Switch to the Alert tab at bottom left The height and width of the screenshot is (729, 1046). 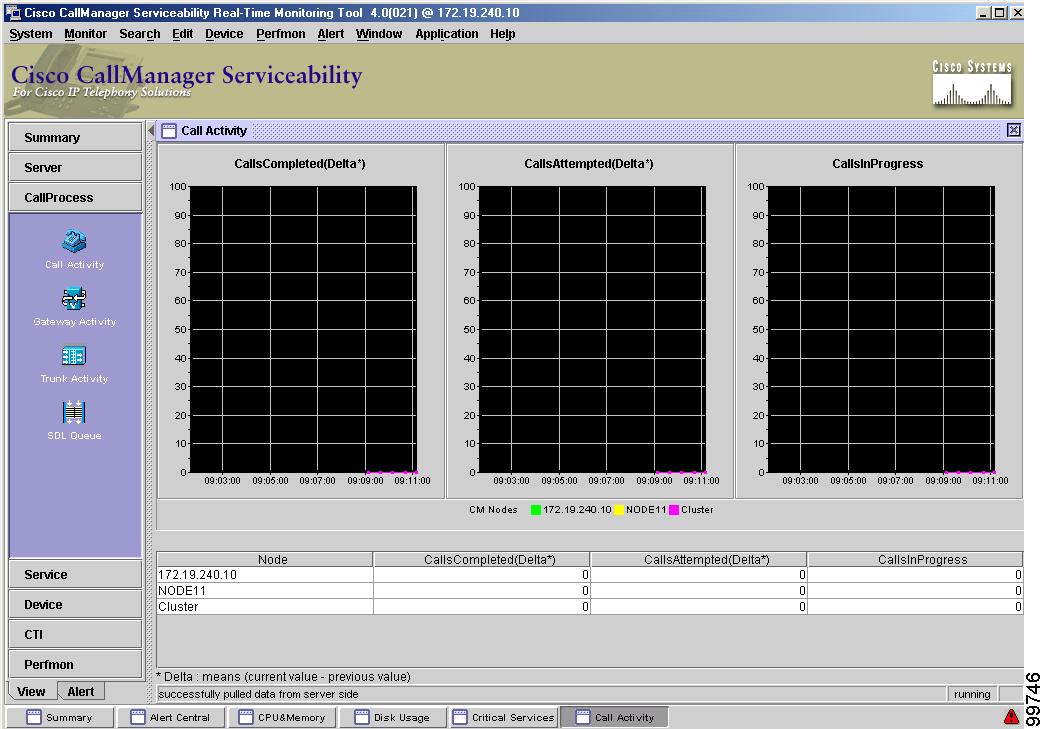(81, 692)
